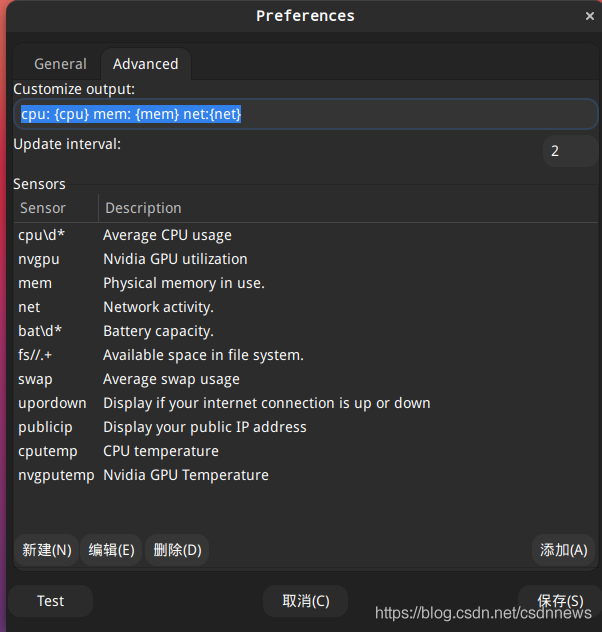Image resolution: width=602 pixels, height=632 pixels.
Task: Click the 添加(A) add button
Action: (x=563, y=549)
